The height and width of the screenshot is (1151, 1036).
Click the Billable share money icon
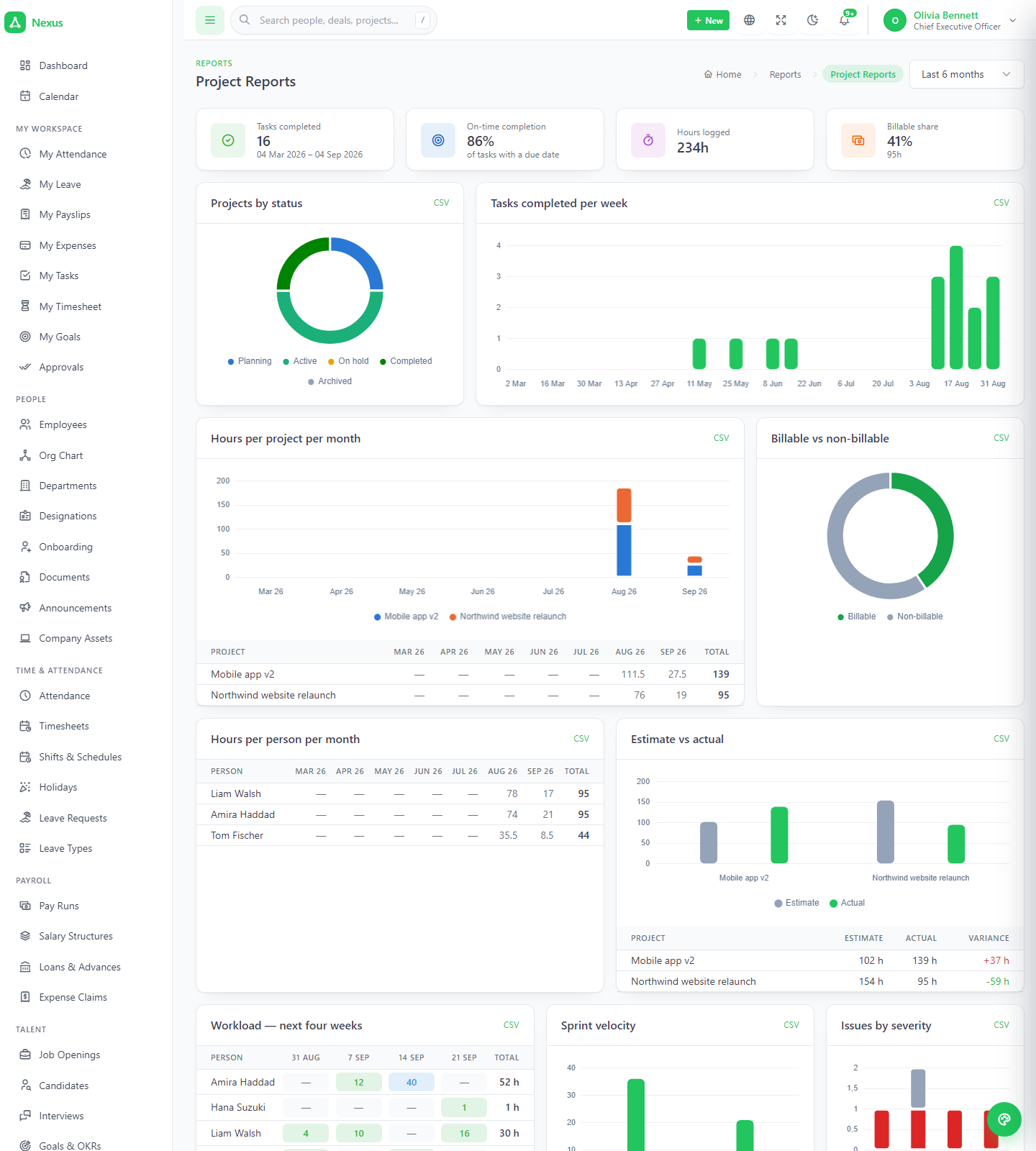pos(858,140)
